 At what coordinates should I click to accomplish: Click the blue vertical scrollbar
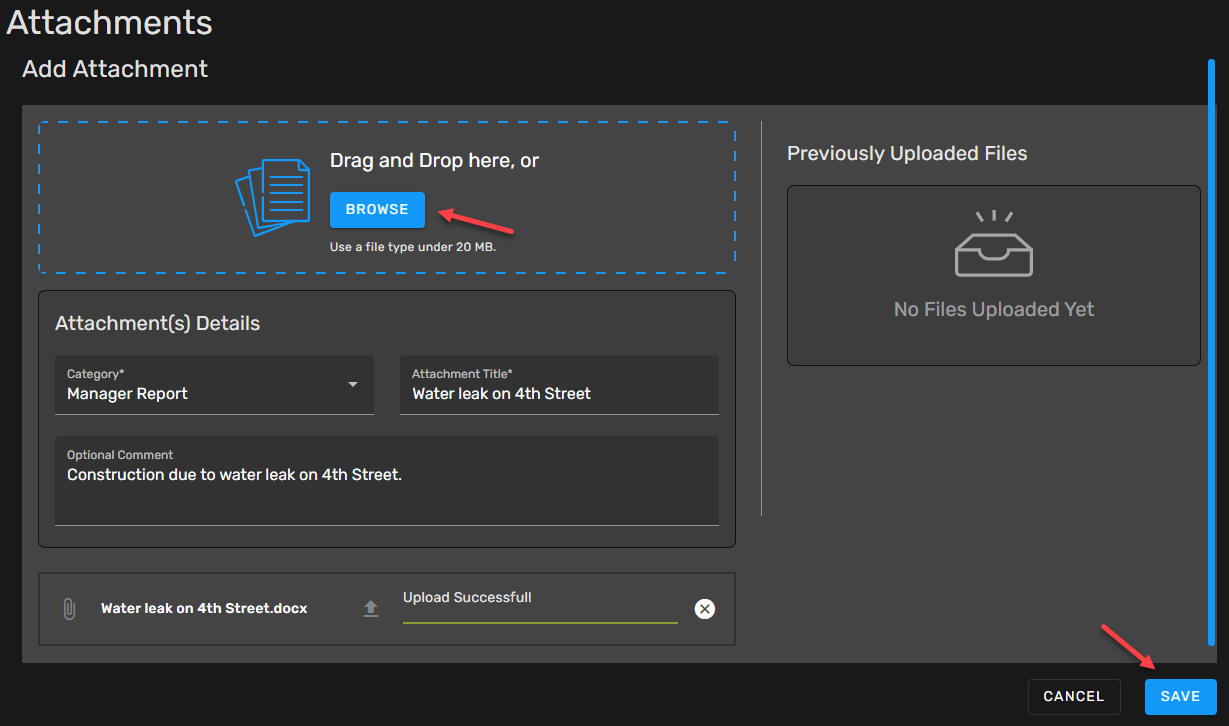[1212, 350]
